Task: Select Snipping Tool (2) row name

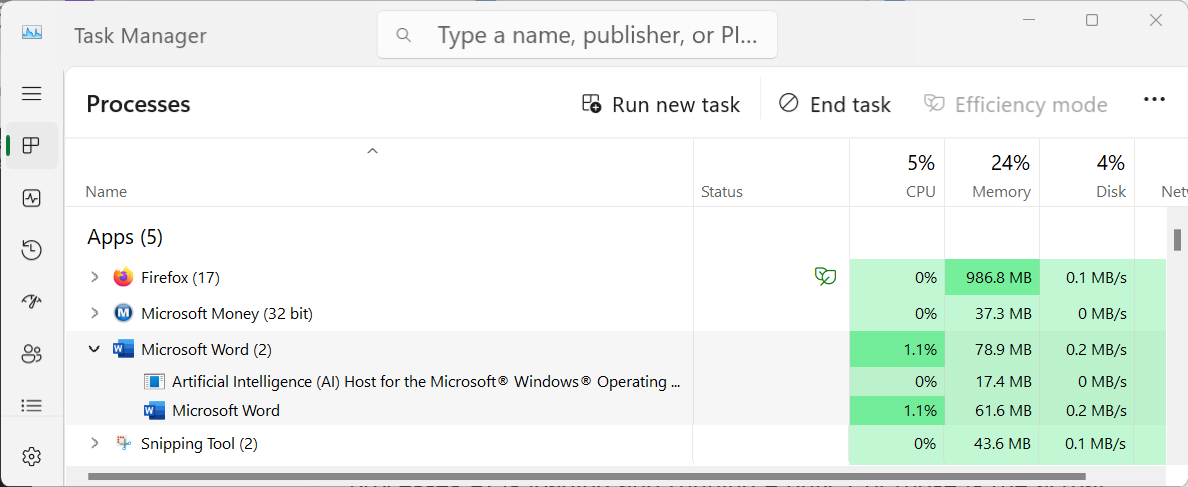Action: coord(199,444)
